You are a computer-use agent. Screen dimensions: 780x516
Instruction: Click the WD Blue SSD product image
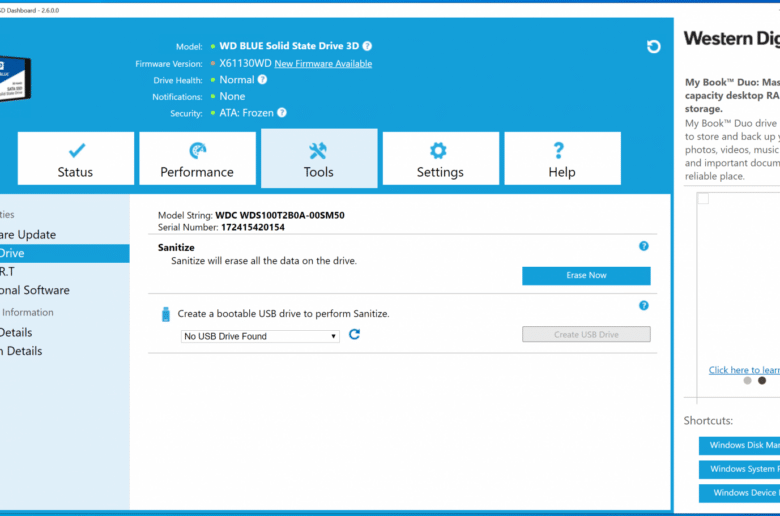[15, 79]
